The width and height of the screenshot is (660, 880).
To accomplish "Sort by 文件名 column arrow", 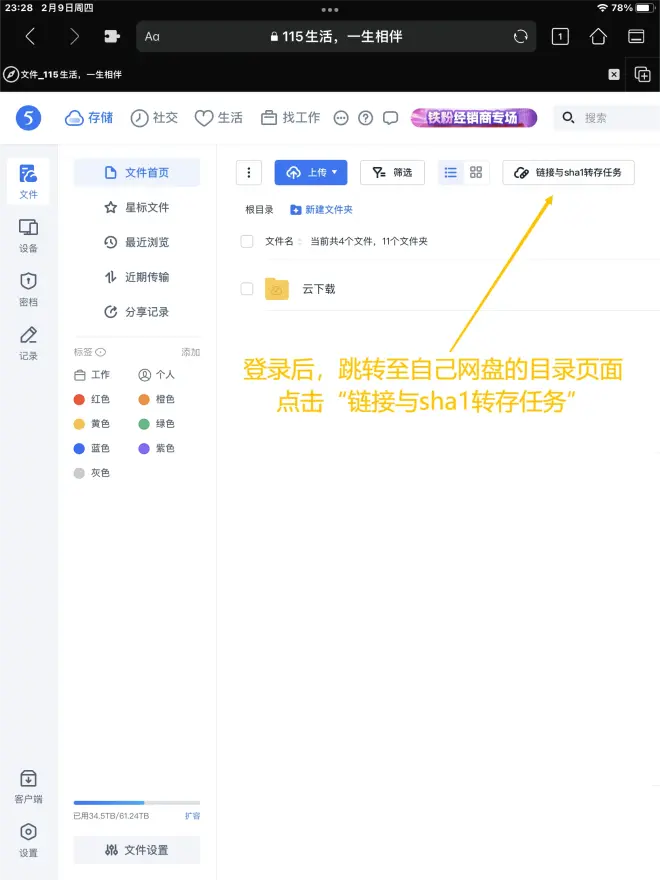I will 300,241.
